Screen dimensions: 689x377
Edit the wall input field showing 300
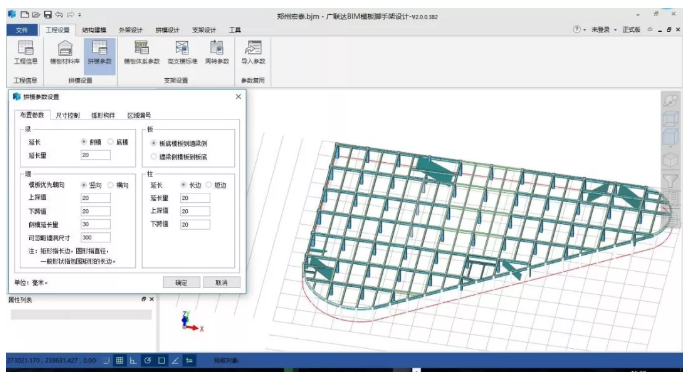pos(95,237)
